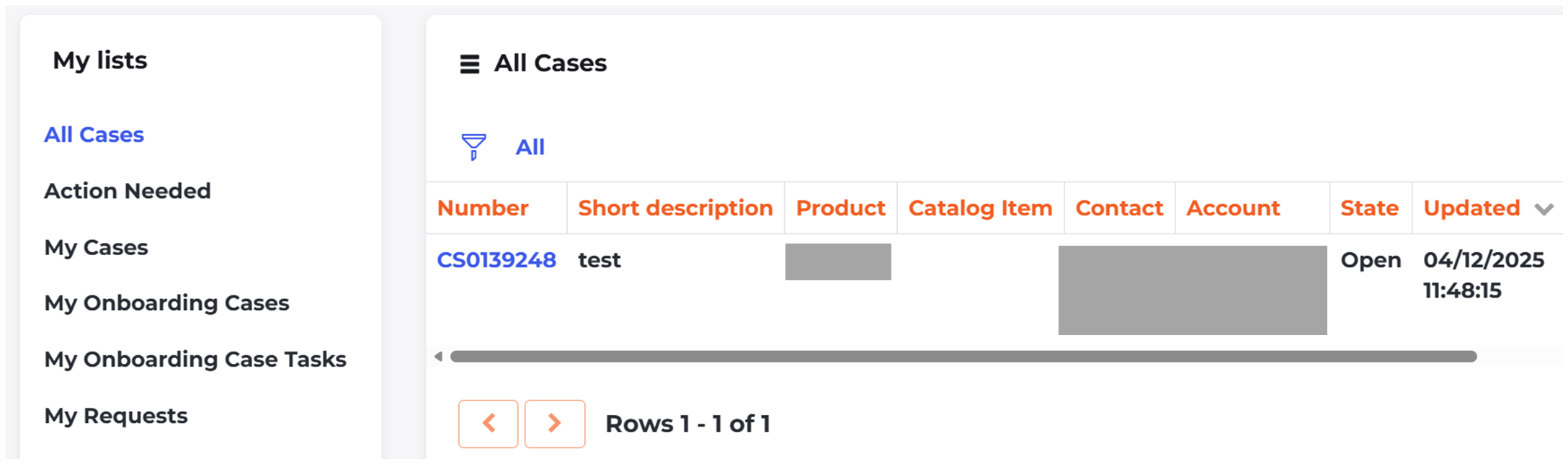Sort by the Account column header

point(1233,208)
